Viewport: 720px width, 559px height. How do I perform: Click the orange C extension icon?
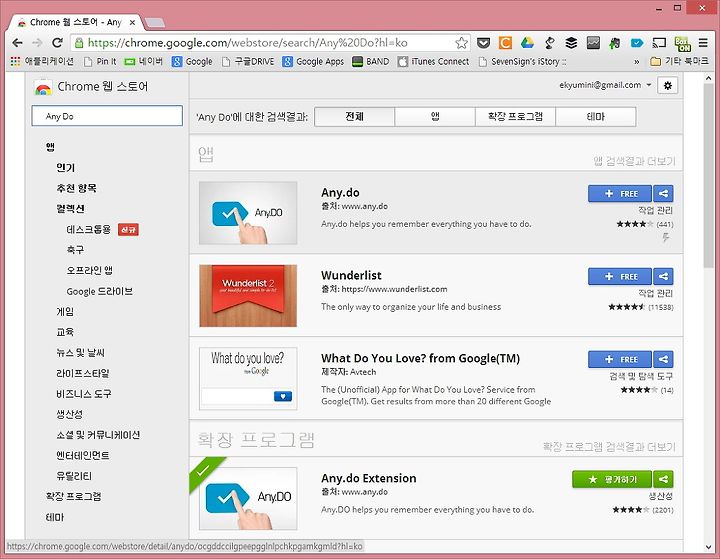[505, 43]
